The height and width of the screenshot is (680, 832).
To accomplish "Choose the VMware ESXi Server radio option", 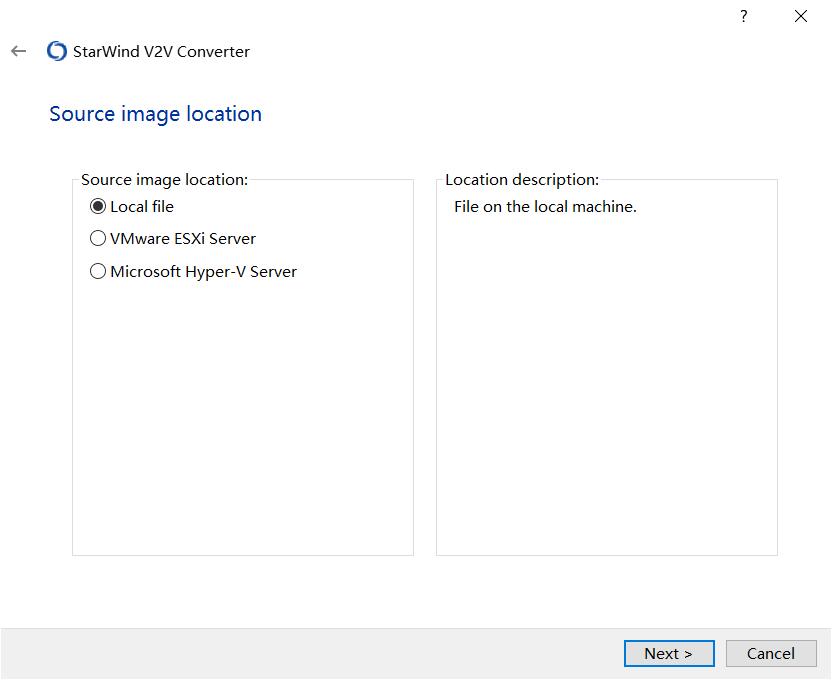I will coord(98,239).
